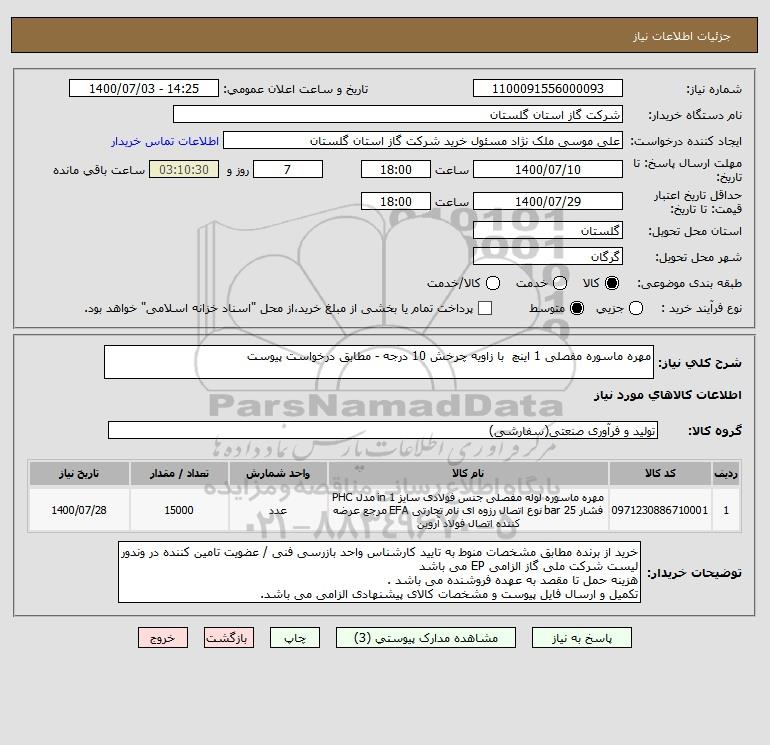Viewport: 770px width, 745px height.
Task: Select جزیی purchase process radio
Action: coord(636,308)
